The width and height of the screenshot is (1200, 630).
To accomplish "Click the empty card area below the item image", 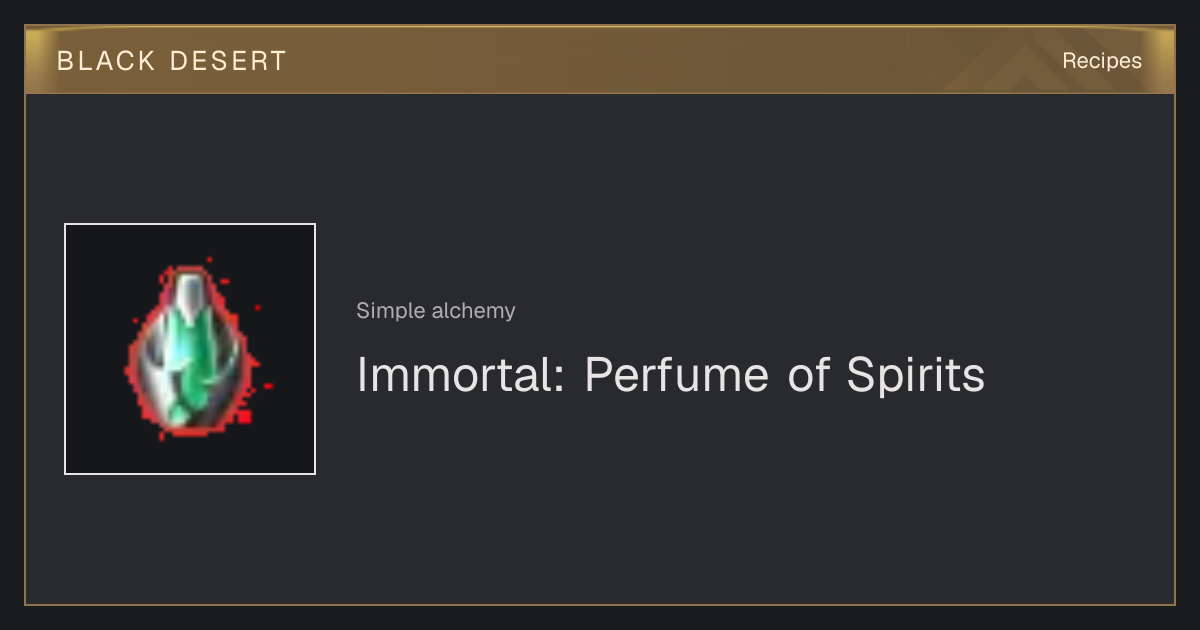I will (x=190, y=538).
